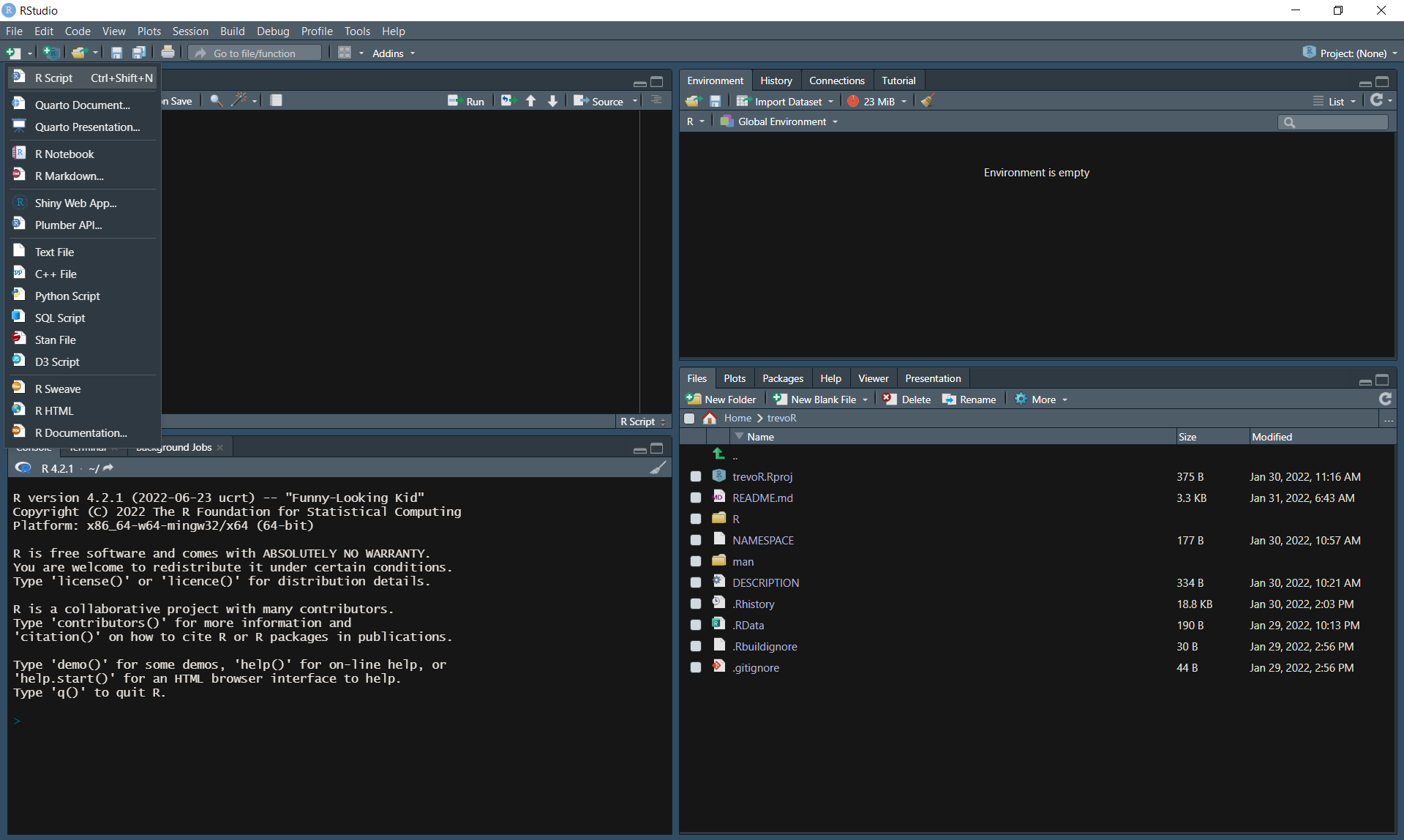Open the Import Dataset dropdown
The height and width of the screenshot is (840, 1404).
pyautogui.click(x=785, y=101)
